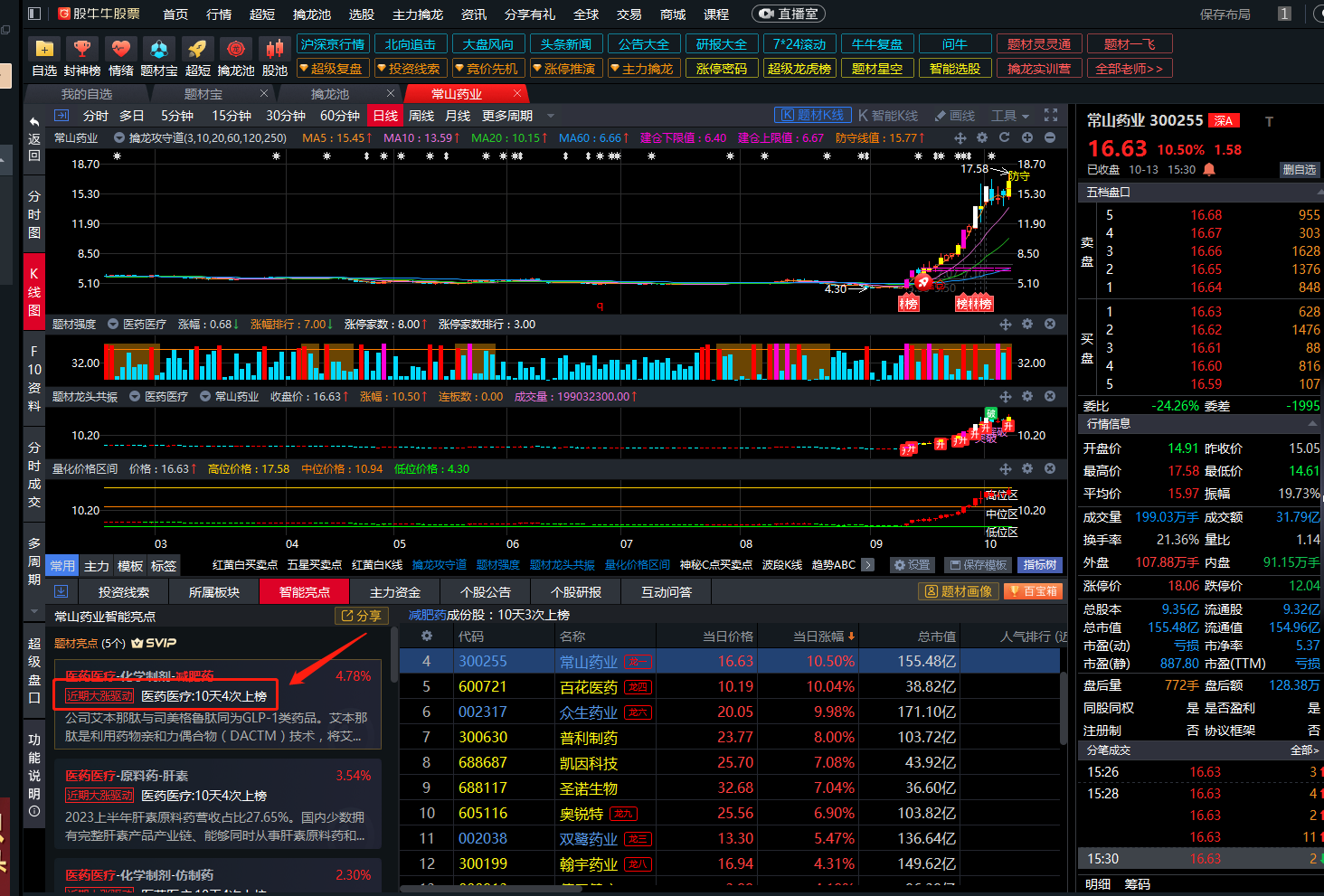Image resolution: width=1324 pixels, height=896 pixels.
Task: Toggle the sidebar layout icon by the logo
Action: [x=34, y=14]
